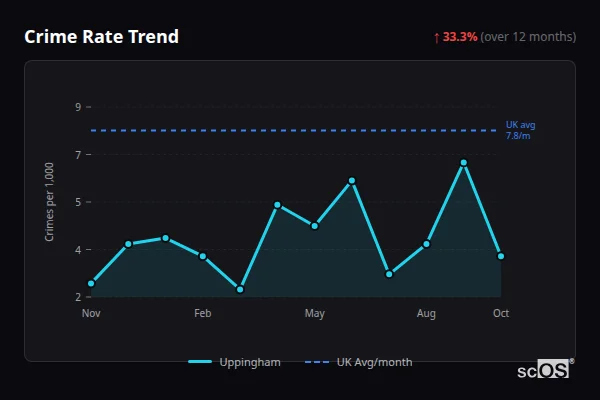Select the Feb data point on the line
Viewport: 600px width, 400px height.
(x=203, y=256)
